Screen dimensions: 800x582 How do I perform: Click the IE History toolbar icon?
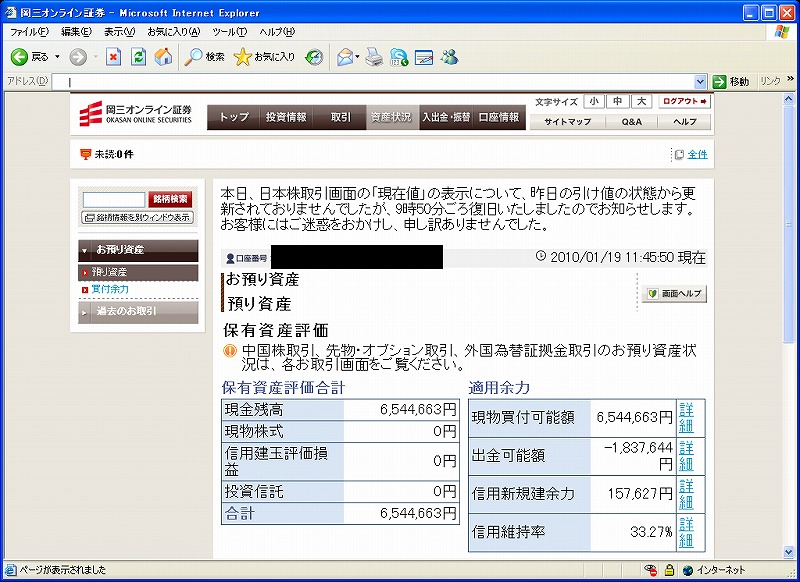(x=314, y=57)
